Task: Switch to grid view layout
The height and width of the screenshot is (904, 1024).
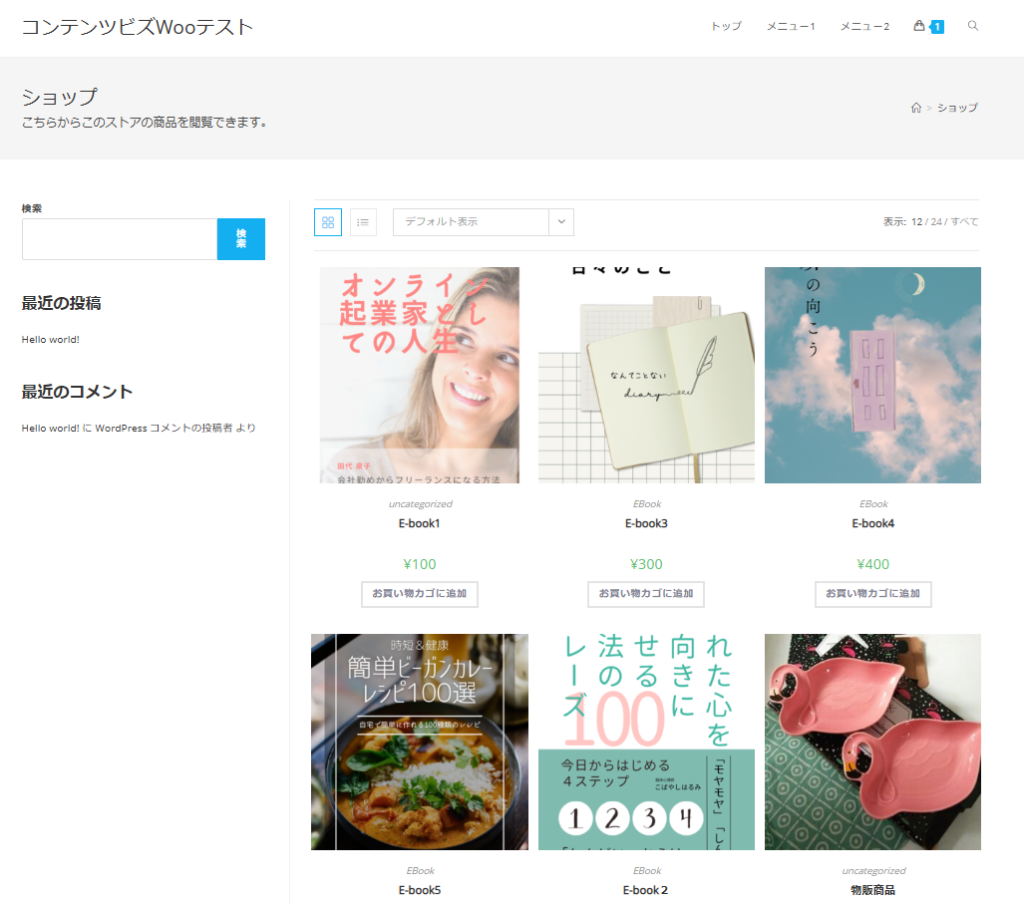Action: pos(328,222)
